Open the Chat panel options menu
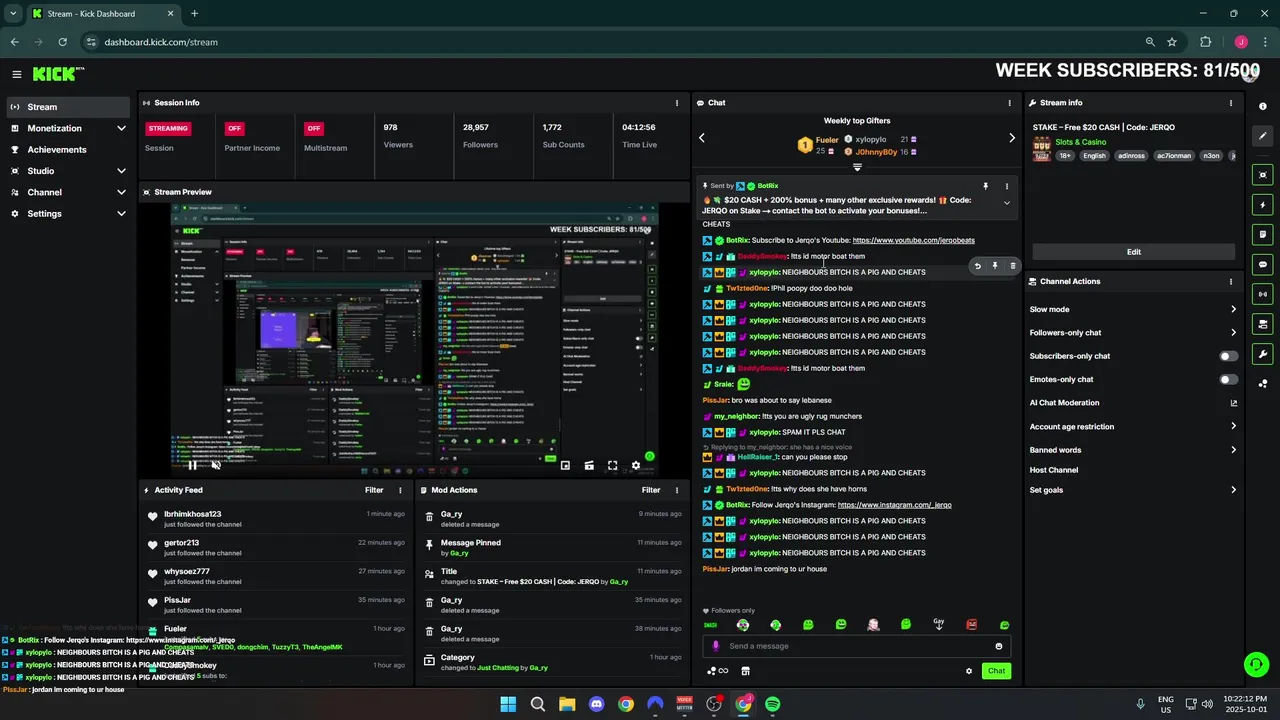 click(x=1009, y=103)
